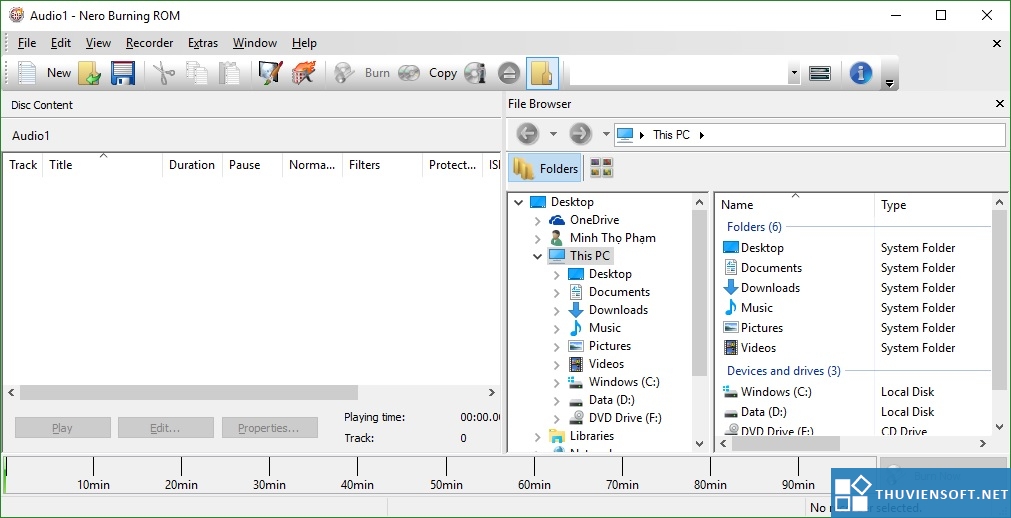Open the Help menu
Screen dimensions: 1011x518
pos(304,43)
